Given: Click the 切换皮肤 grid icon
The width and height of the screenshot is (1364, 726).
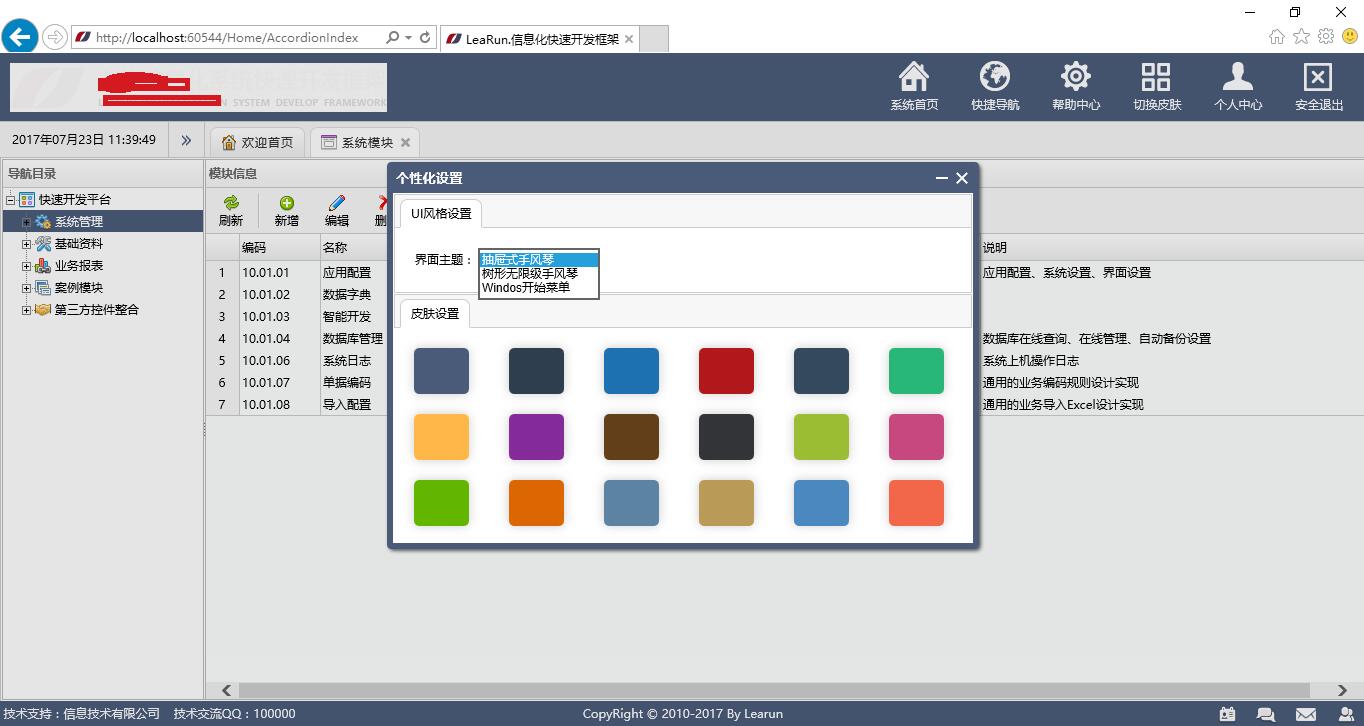Looking at the screenshot, I should 1156,78.
